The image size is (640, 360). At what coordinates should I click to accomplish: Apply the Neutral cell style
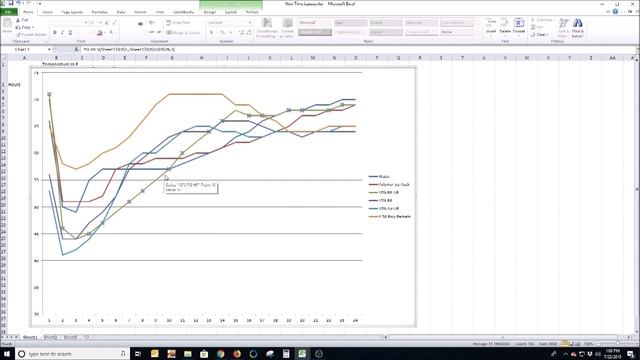[x=421, y=23]
